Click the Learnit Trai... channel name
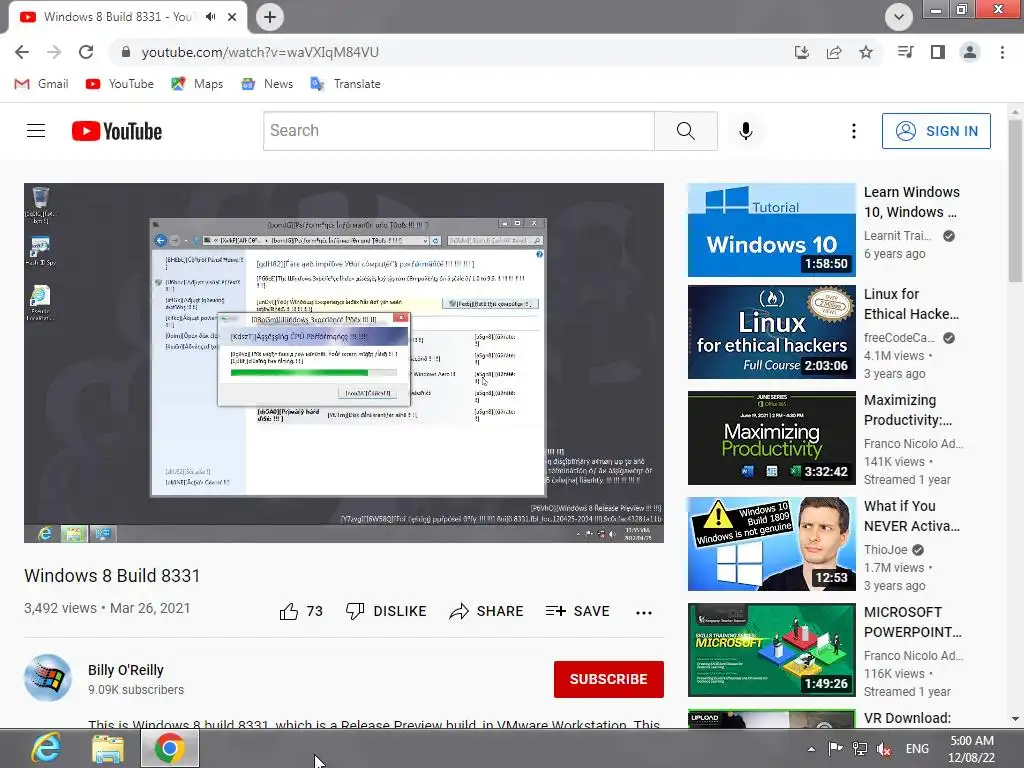Viewport: 1024px width, 768px height. 897,236
